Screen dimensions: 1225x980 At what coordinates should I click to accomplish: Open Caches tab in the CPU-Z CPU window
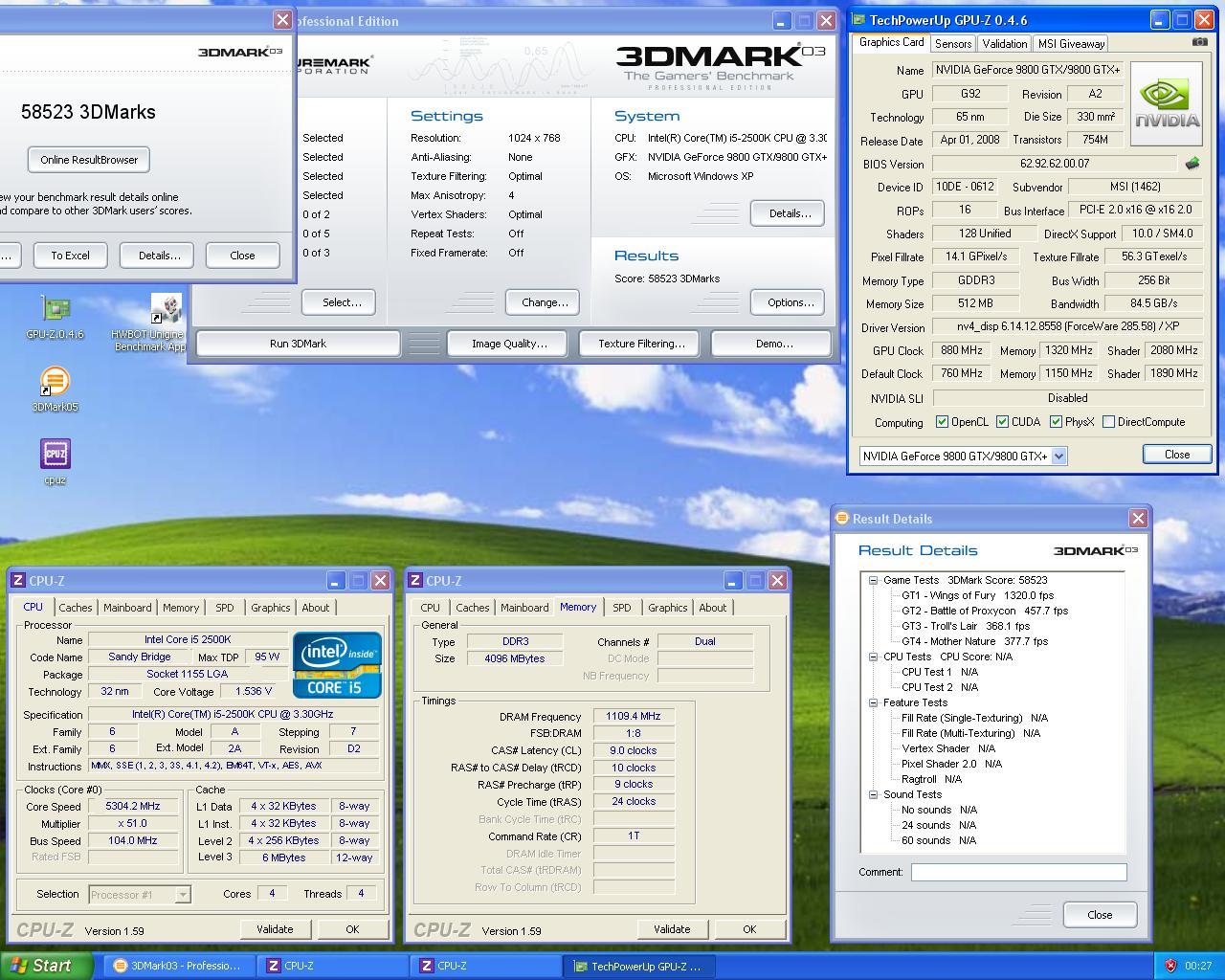(x=76, y=608)
